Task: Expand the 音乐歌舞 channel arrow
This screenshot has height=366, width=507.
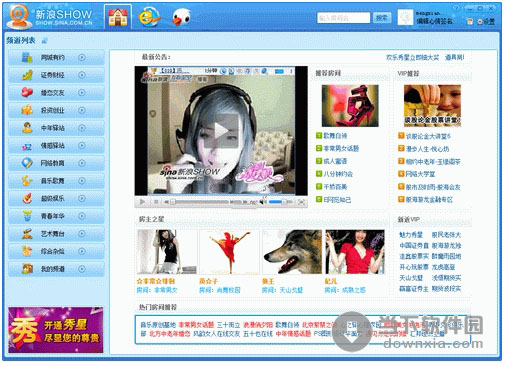Action: [x=82, y=181]
